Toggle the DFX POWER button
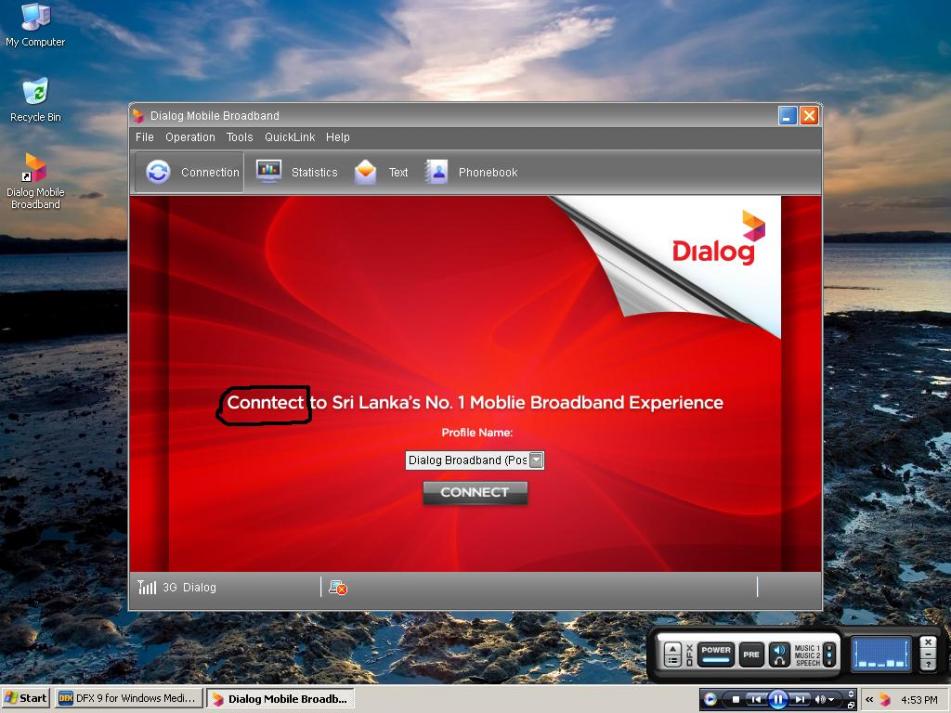The width and height of the screenshot is (951, 713). coord(716,655)
